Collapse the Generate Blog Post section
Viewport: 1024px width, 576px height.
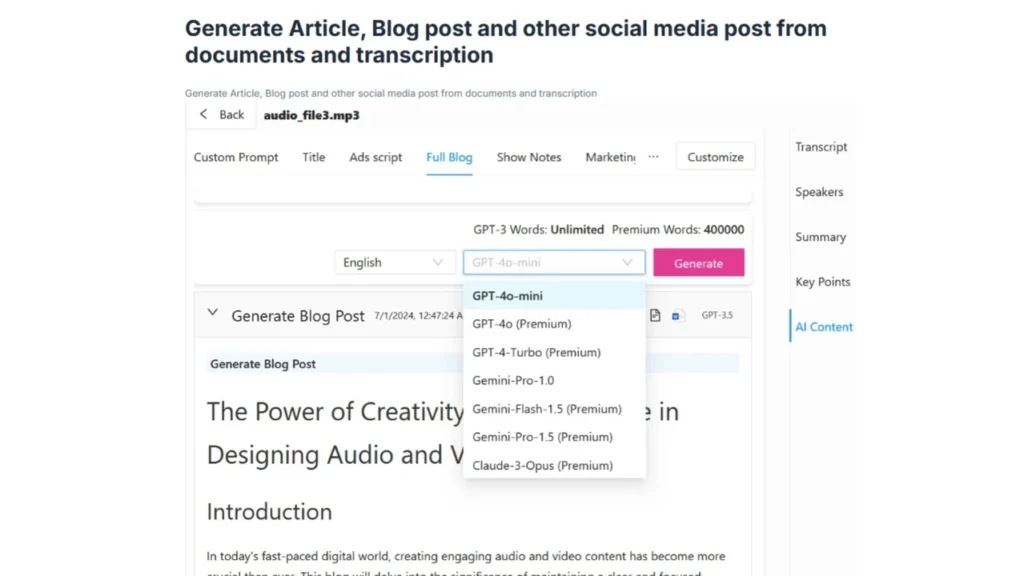[x=212, y=313]
